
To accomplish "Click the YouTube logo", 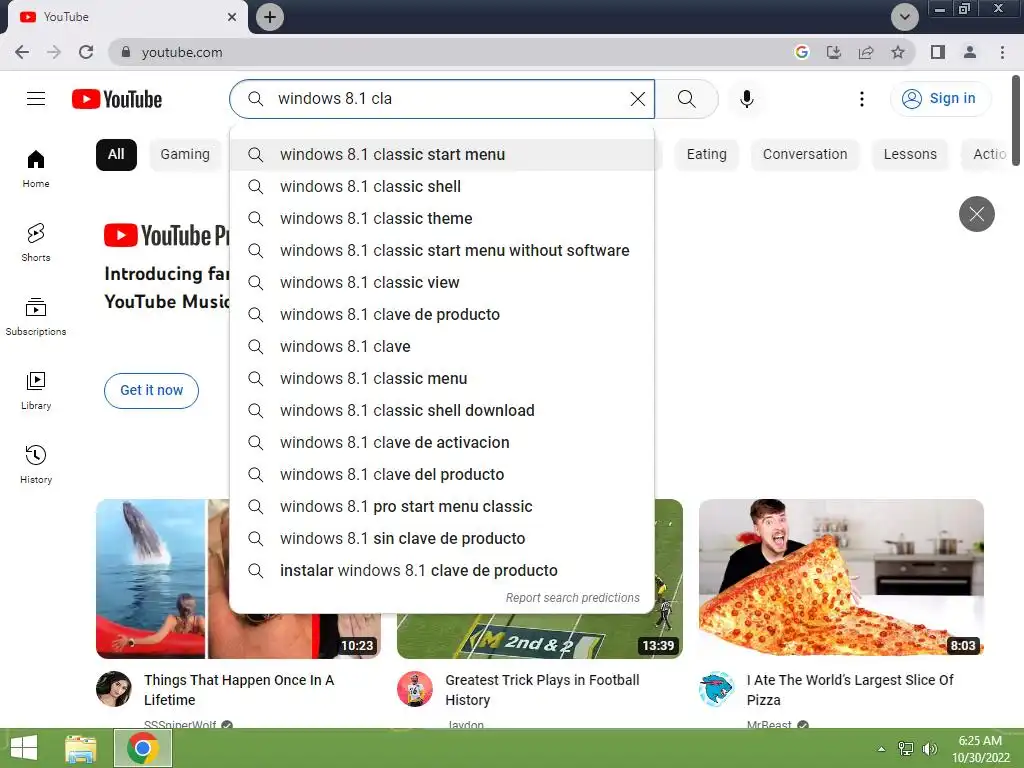I will point(117,99).
